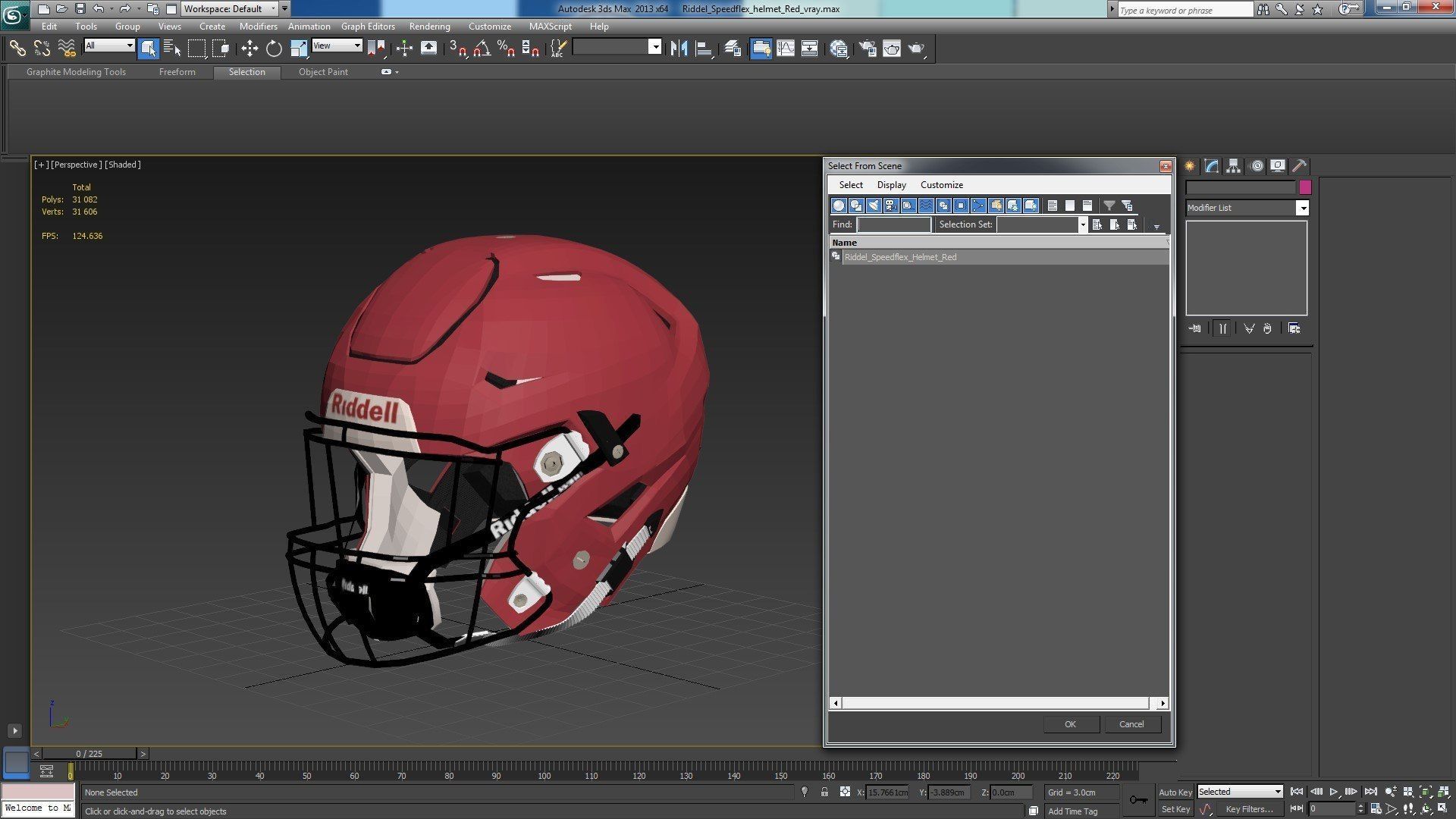Image resolution: width=1456 pixels, height=819 pixels.
Task: Open the Rectangular Selection Region flyout
Action: pos(196,49)
